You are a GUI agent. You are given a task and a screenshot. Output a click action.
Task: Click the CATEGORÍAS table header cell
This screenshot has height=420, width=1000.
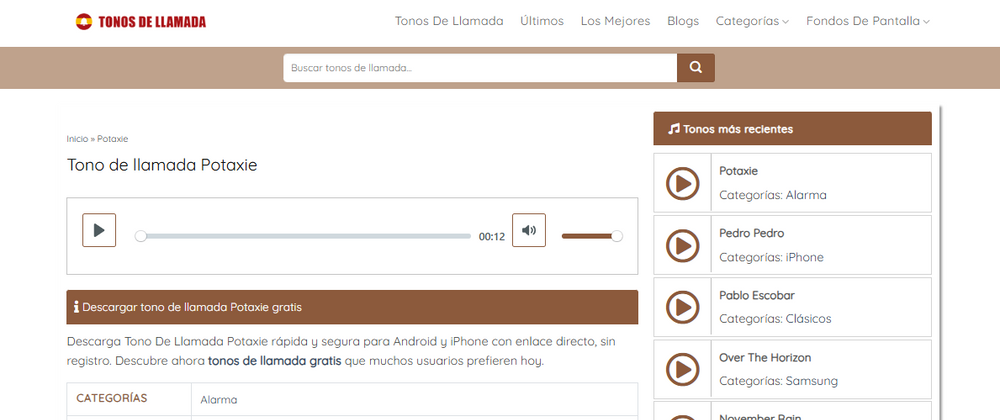[129, 399]
